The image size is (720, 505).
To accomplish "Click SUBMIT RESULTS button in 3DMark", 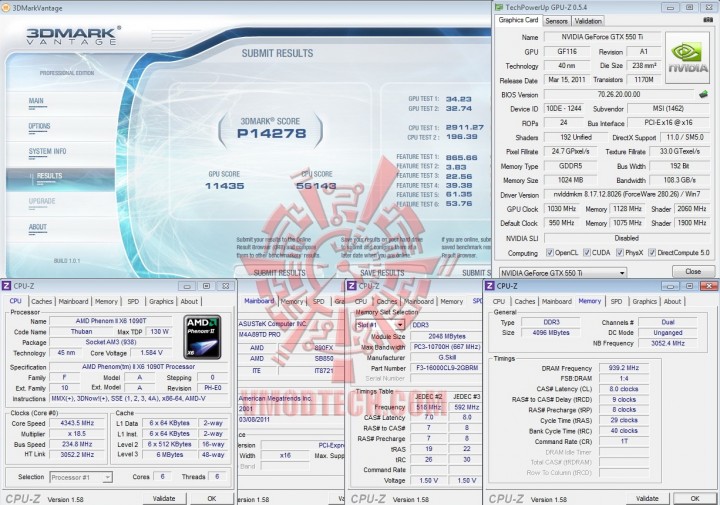I will pyautogui.click(x=279, y=273).
